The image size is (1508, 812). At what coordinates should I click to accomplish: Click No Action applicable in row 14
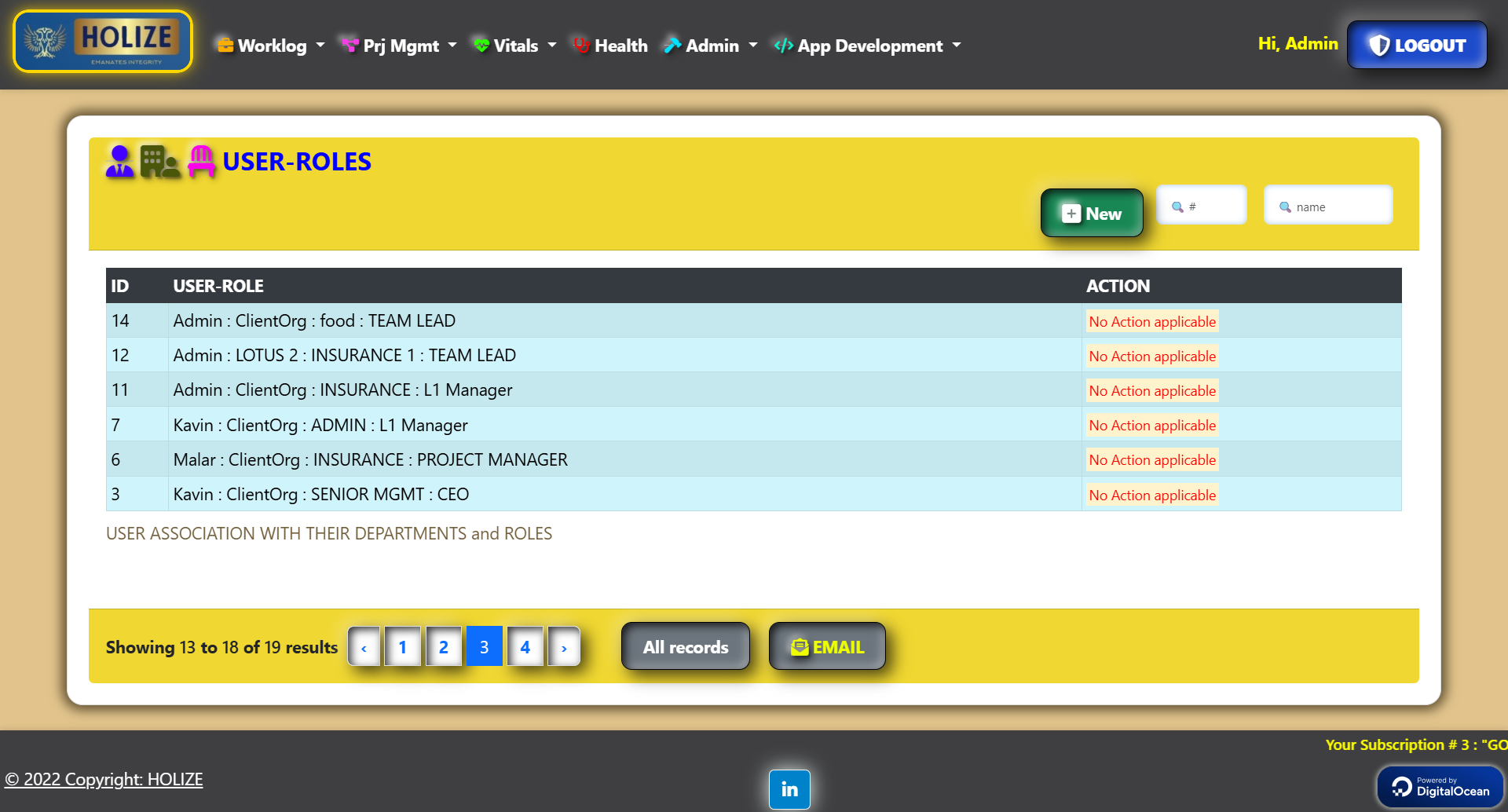(1152, 321)
